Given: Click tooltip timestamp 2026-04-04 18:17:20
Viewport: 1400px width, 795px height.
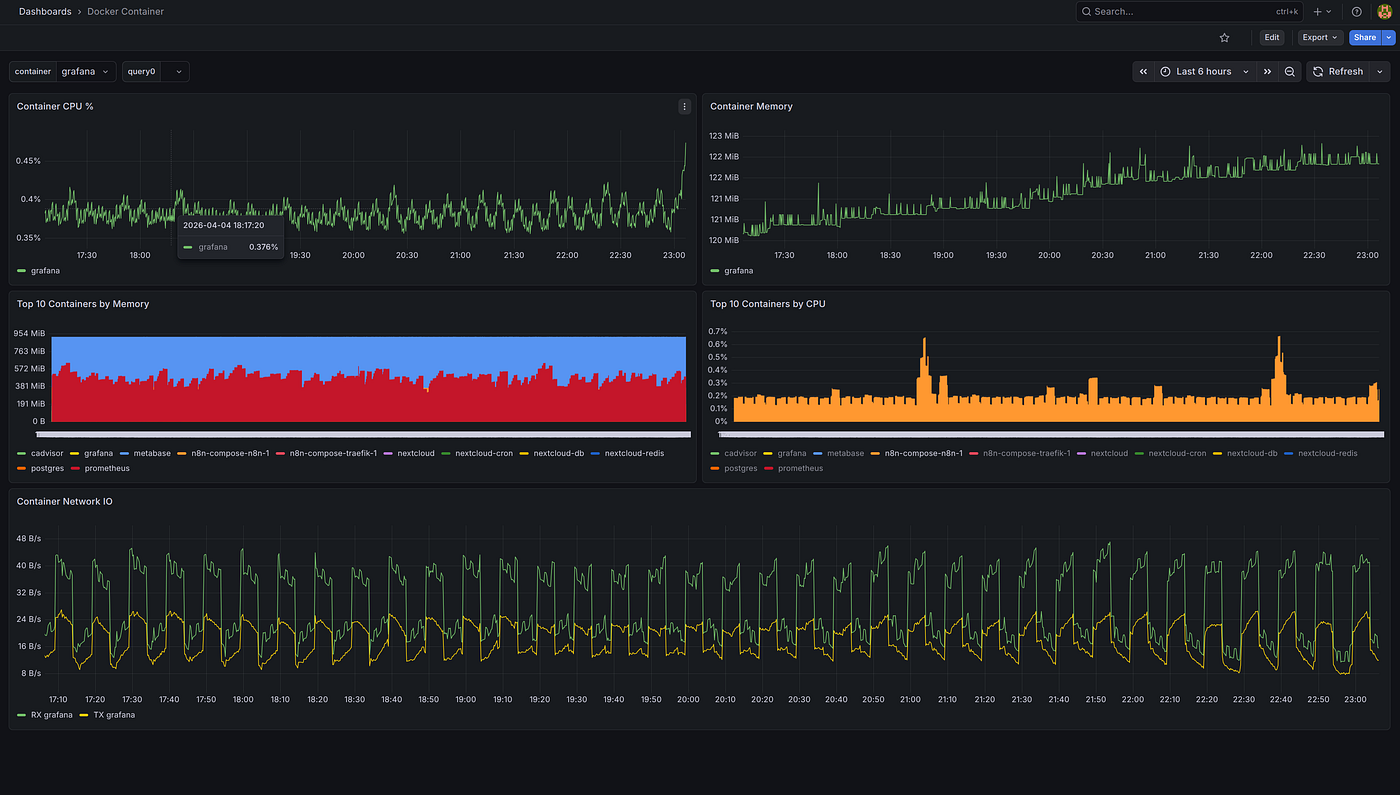Looking at the screenshot, I should pyautogui.click(x=223, y=226).
